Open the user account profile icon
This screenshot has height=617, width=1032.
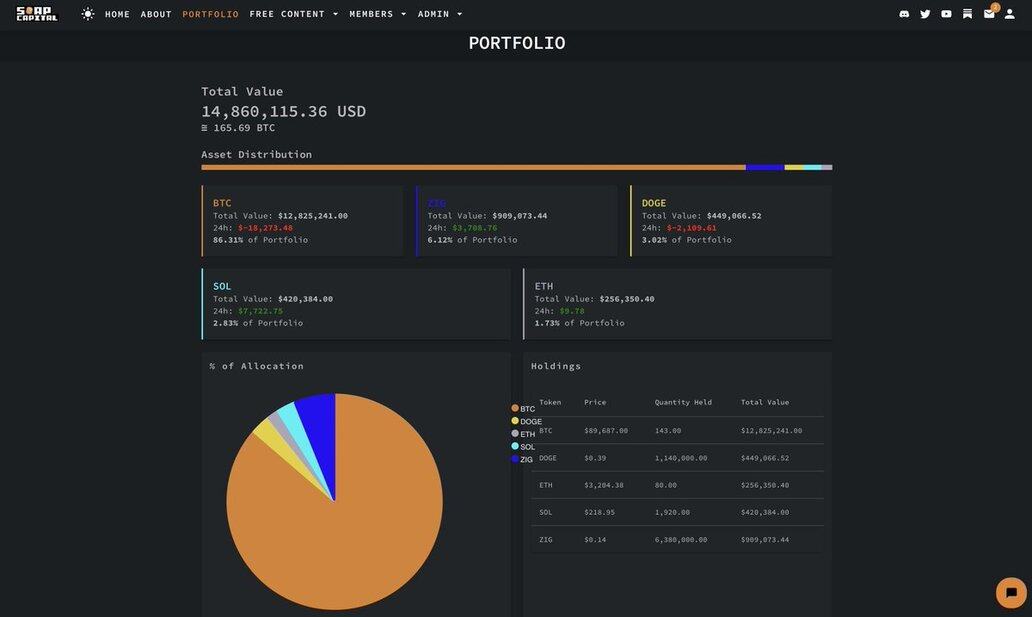pos(1010,14)
